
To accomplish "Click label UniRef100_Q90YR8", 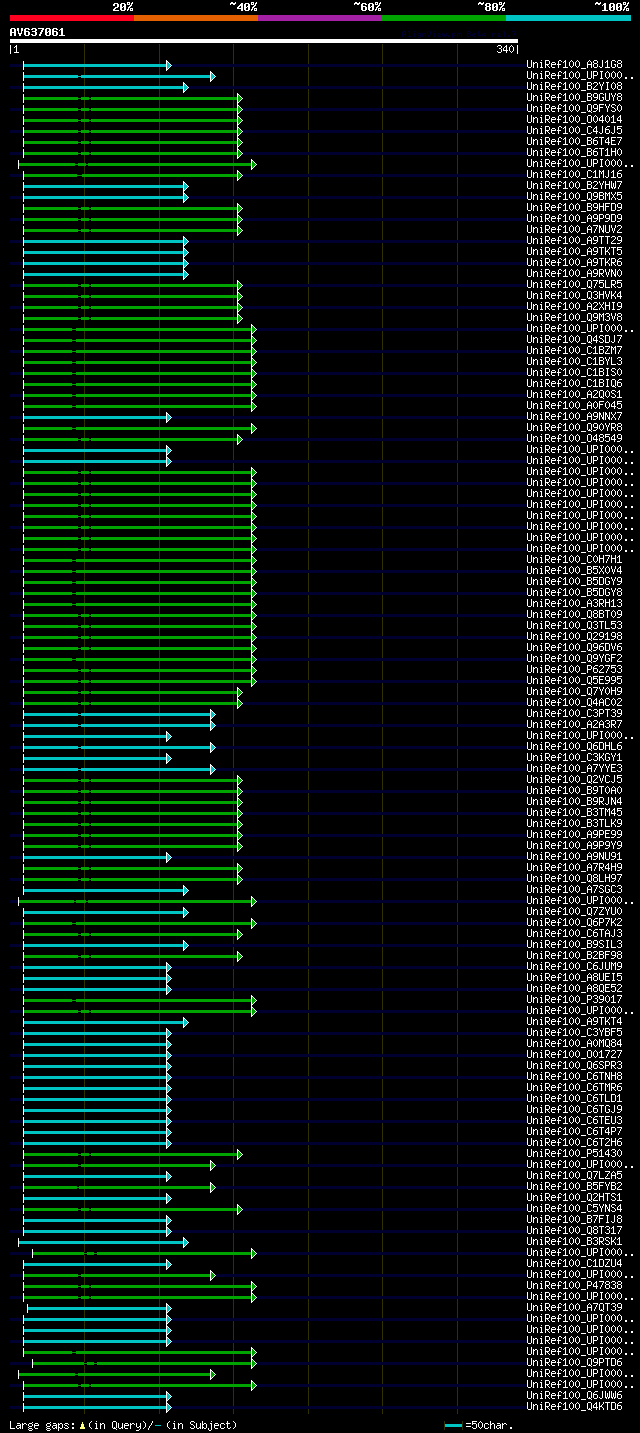I will 574,428.
